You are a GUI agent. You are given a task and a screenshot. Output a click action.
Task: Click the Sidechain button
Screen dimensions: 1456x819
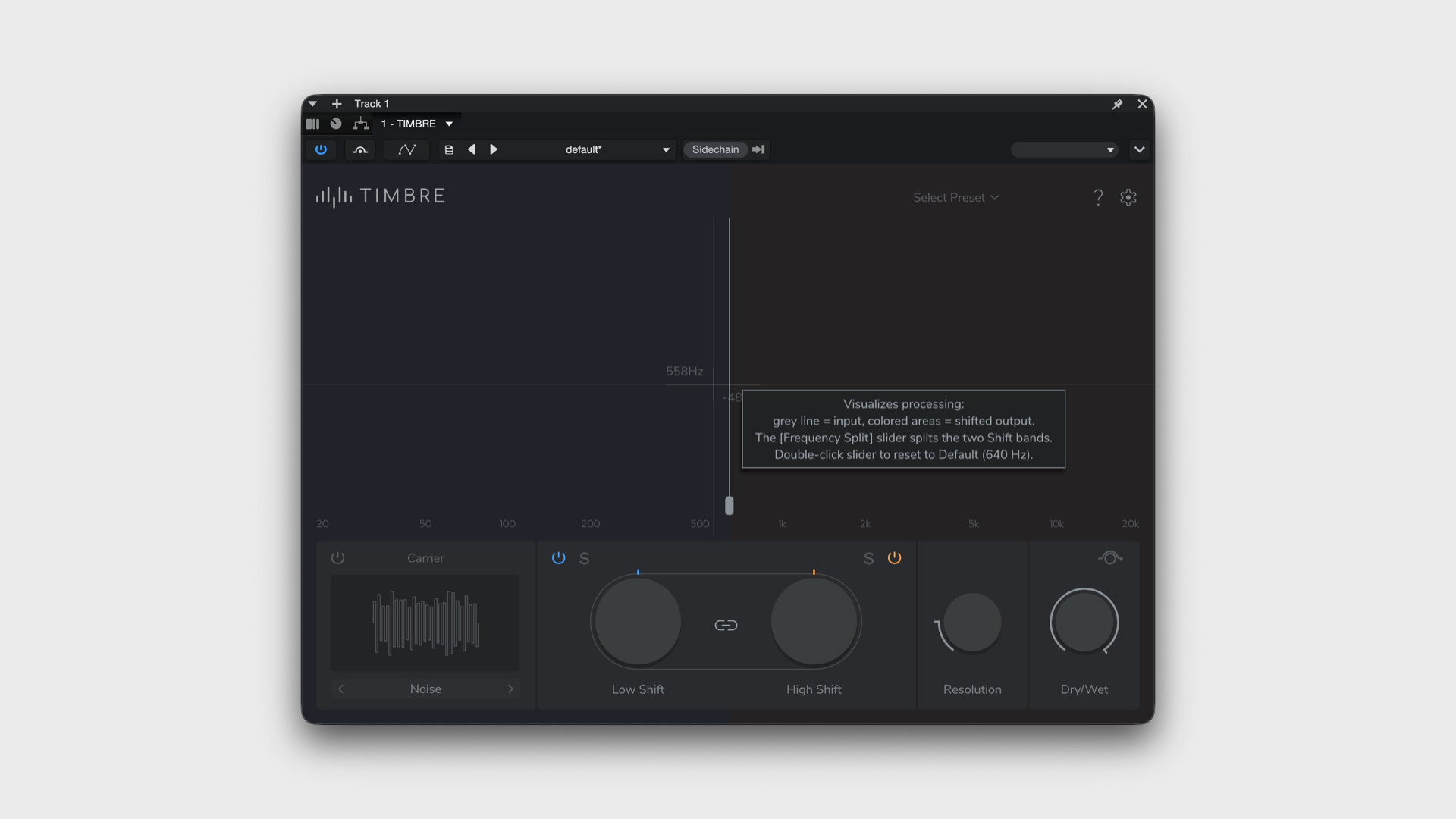click(x=715, y=149)
